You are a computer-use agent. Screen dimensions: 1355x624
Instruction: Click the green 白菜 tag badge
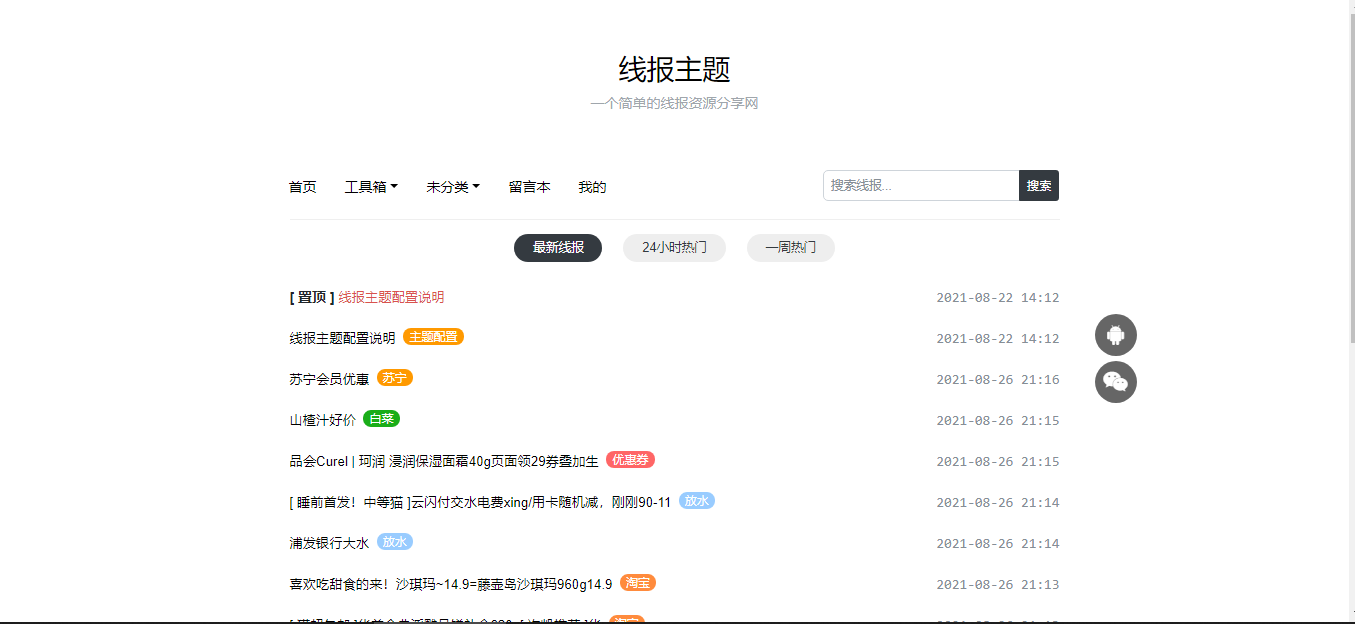click(380, 419)
